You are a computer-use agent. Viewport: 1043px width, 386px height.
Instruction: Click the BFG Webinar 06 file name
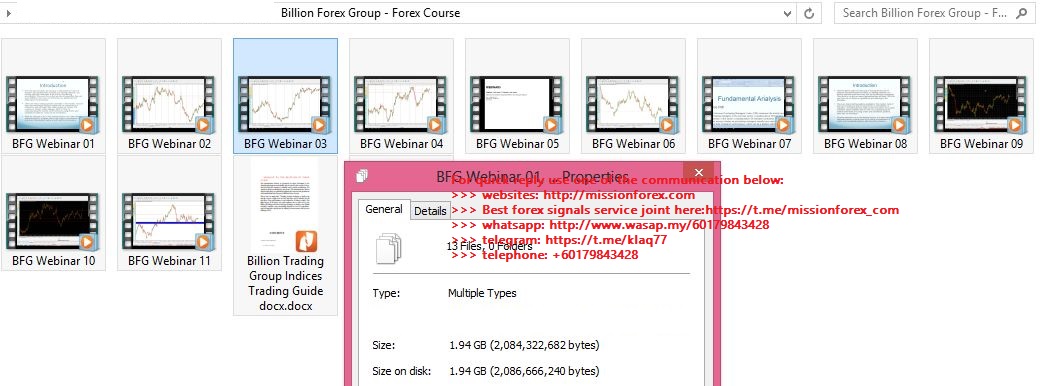point(633,144)
